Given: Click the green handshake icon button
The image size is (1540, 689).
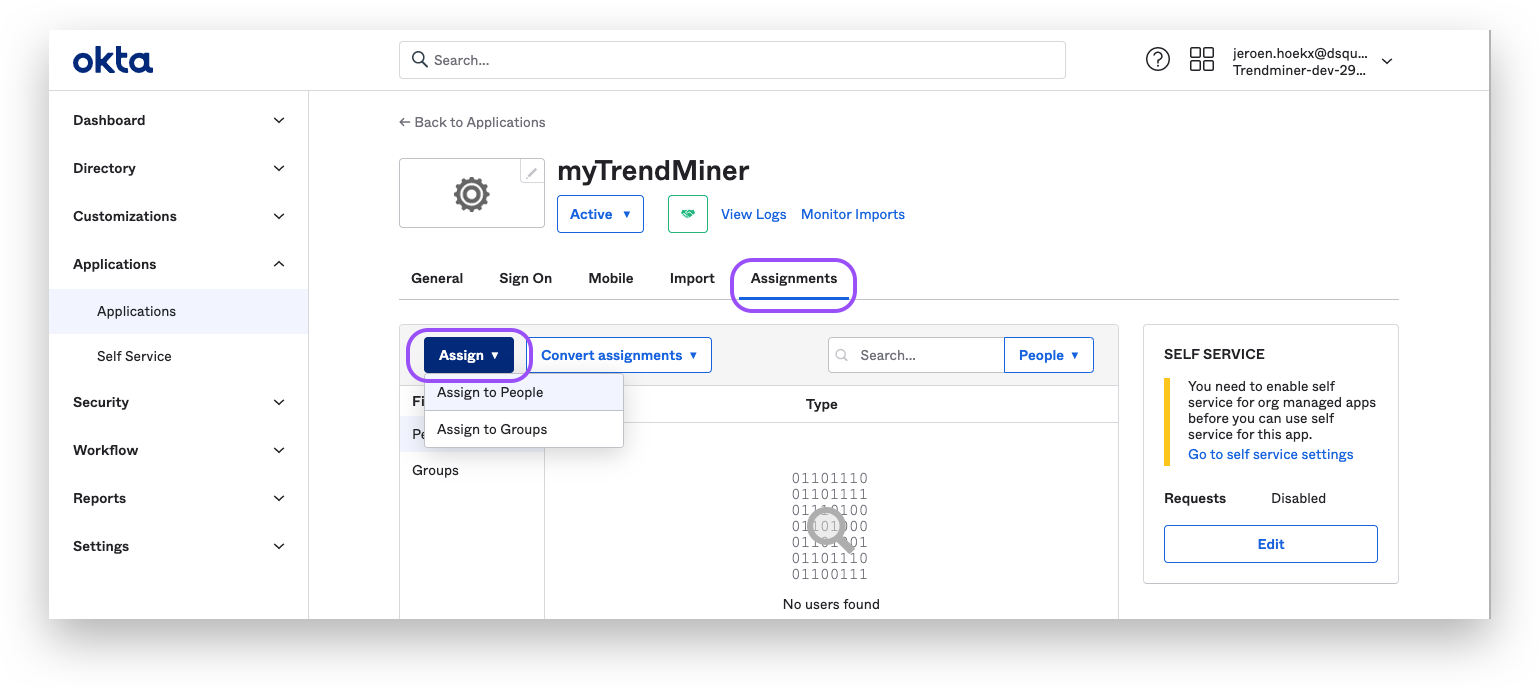Looking at the screenshot, I should click(687, 214).
